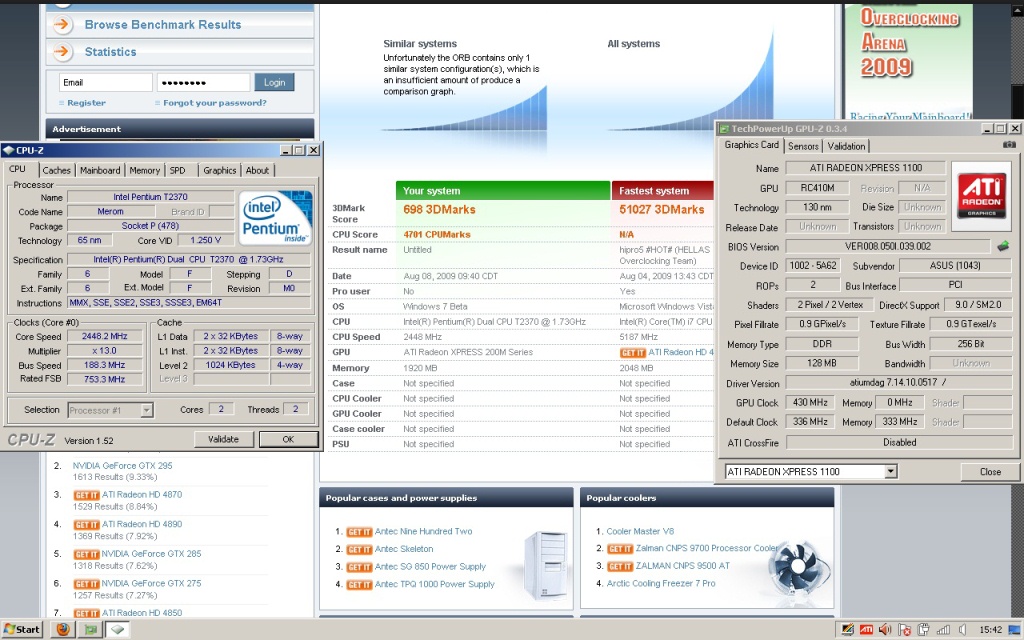Viewport: 1024px width, 640px height.
Task: Click GET IT badge in Fastest system GPU row
Action: click(x=633, y=353)
